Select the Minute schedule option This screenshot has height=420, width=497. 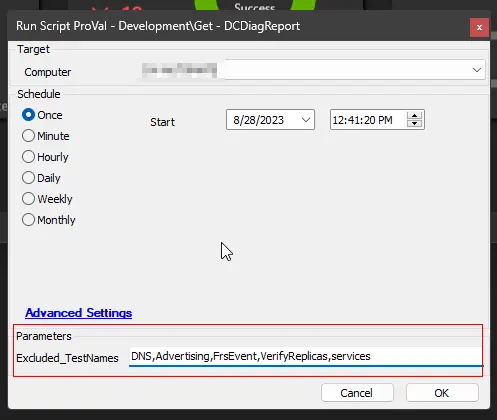(x=46, y=136)
